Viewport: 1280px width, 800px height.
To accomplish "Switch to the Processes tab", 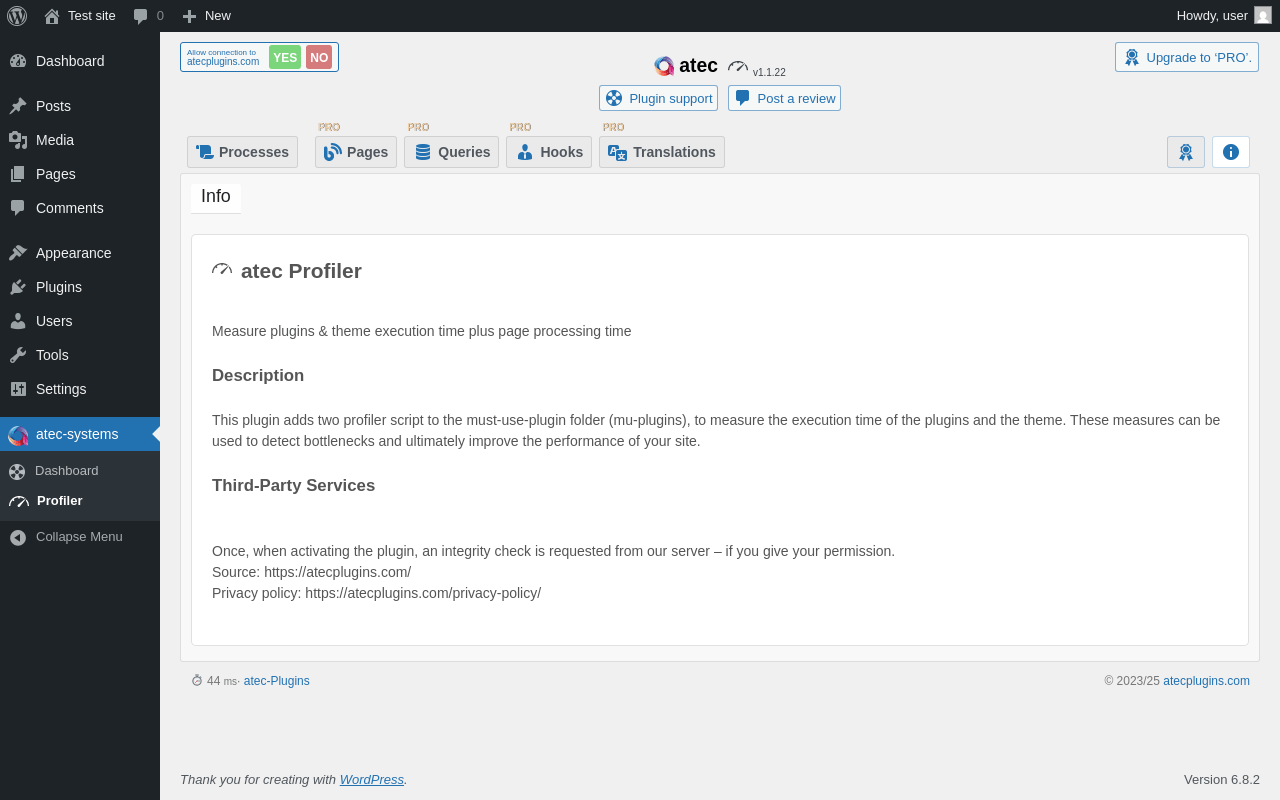I will point(242,152).
